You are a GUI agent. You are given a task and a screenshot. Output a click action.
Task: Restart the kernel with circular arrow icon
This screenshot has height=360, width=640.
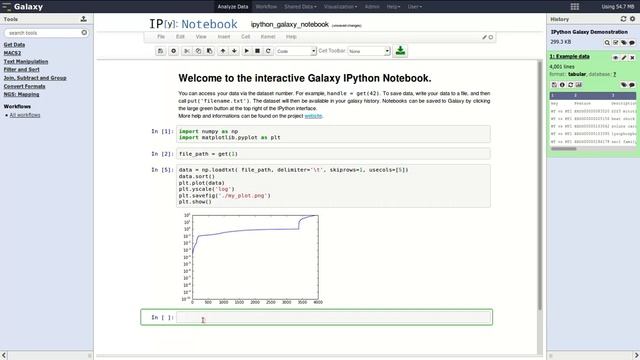[268, 51]
